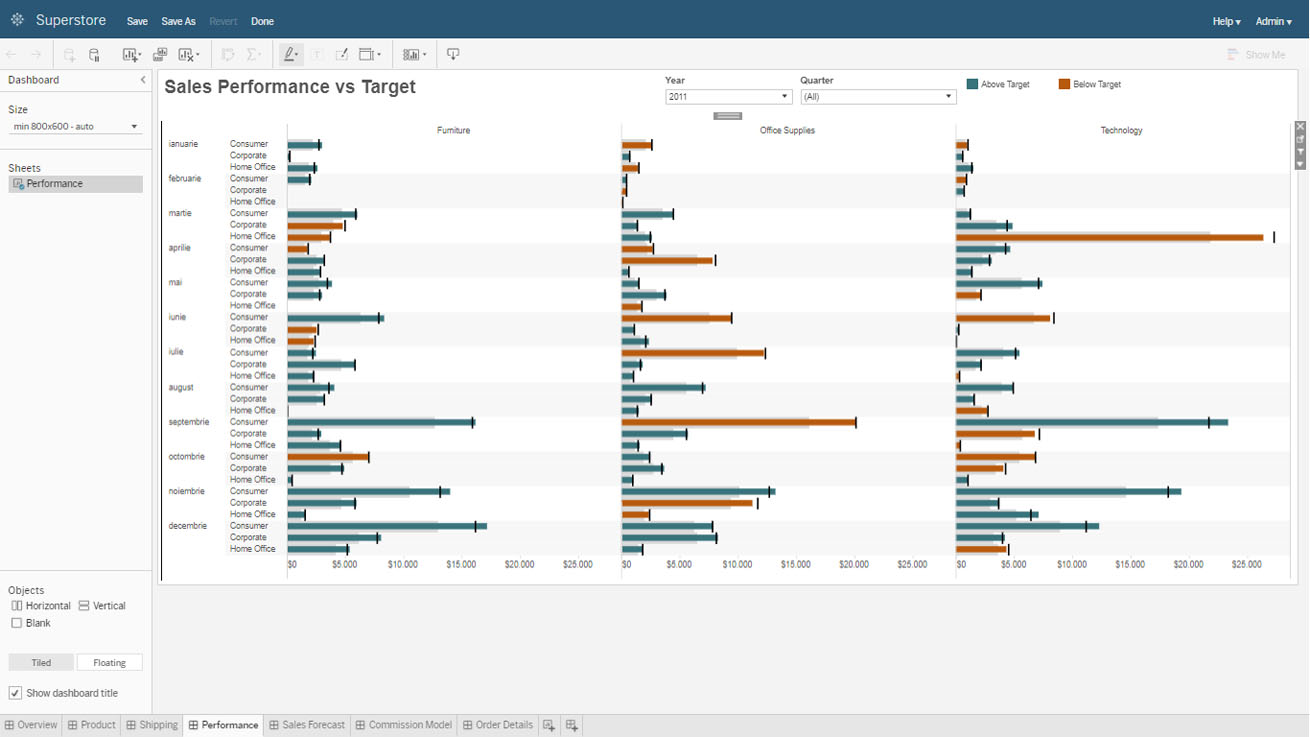Switch to Floating layout mode
The height and width of the screenshot is (737, 1310).
(x=110, y=662)
